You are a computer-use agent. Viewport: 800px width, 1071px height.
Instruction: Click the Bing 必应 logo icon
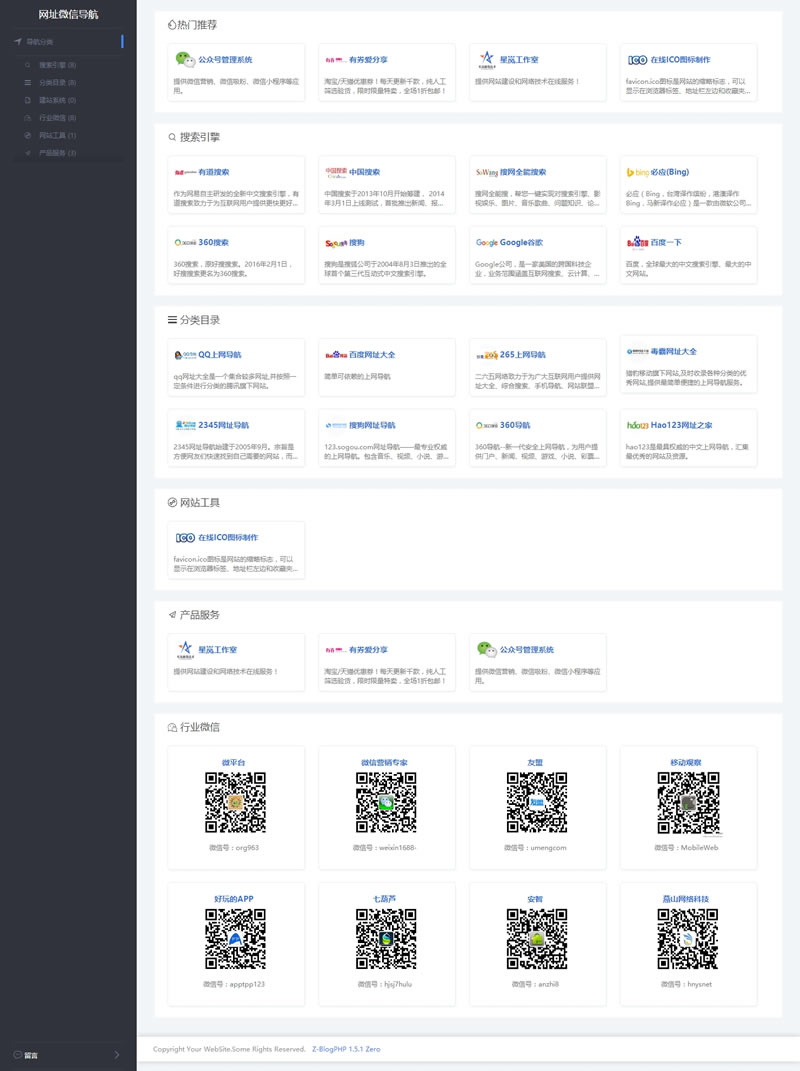click(637, 172)
